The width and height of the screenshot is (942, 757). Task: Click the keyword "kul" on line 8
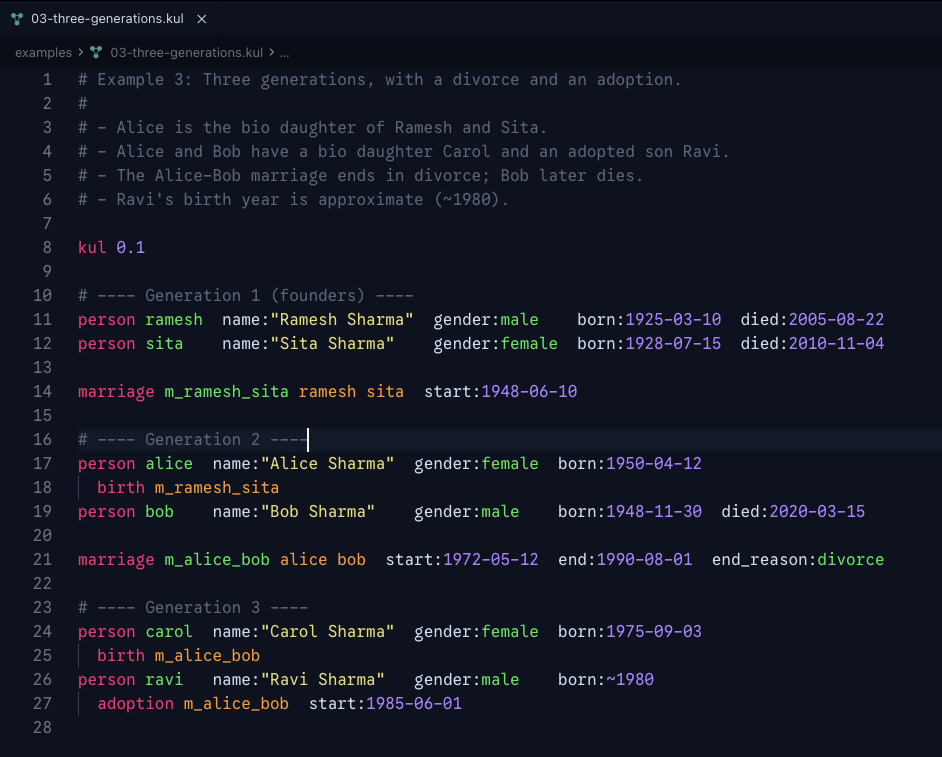[92, 248]
